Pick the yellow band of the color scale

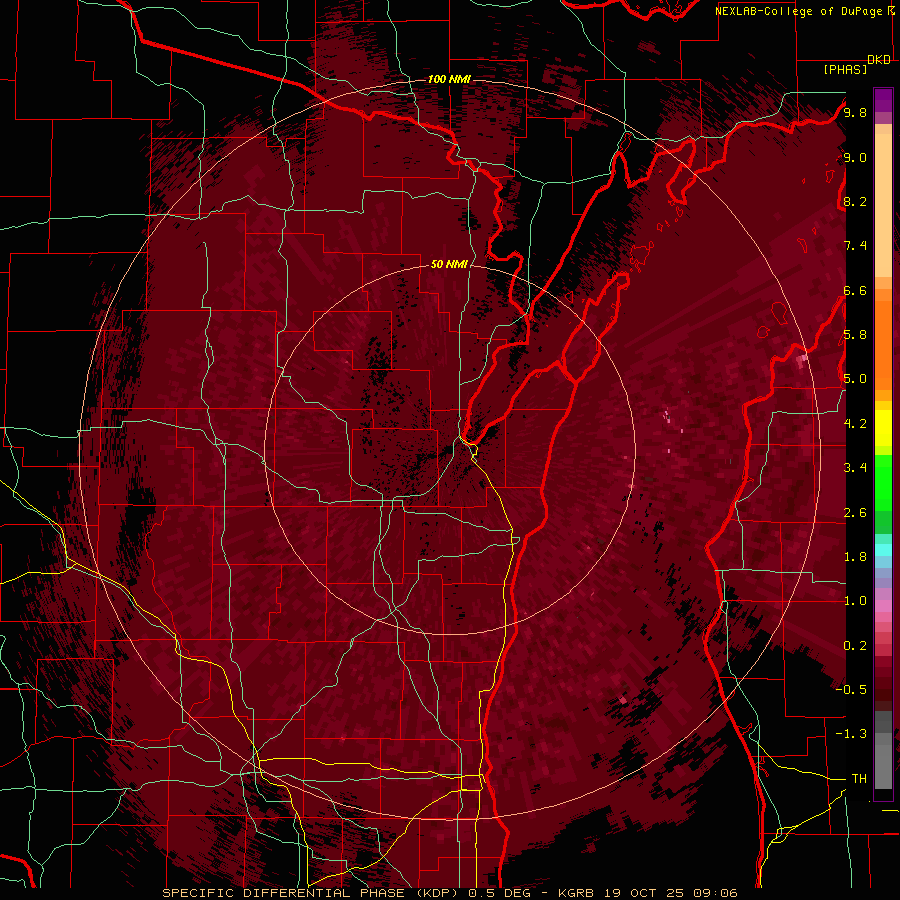(x=883, y=428)
